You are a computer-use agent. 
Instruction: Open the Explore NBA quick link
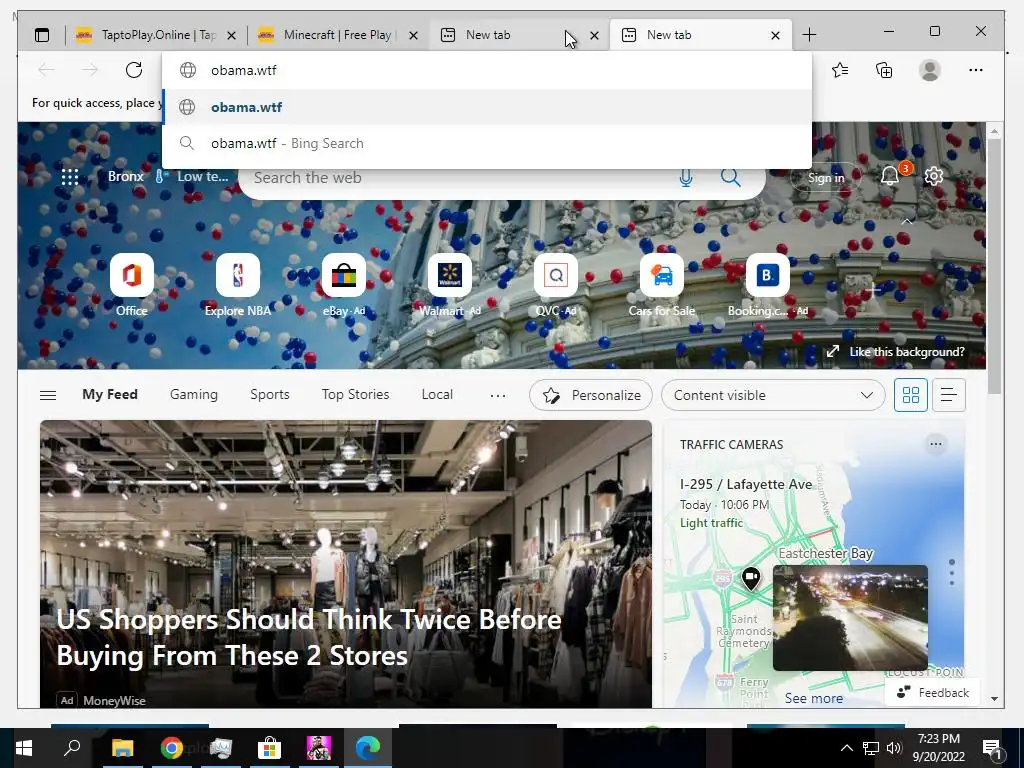coord(238,285)
